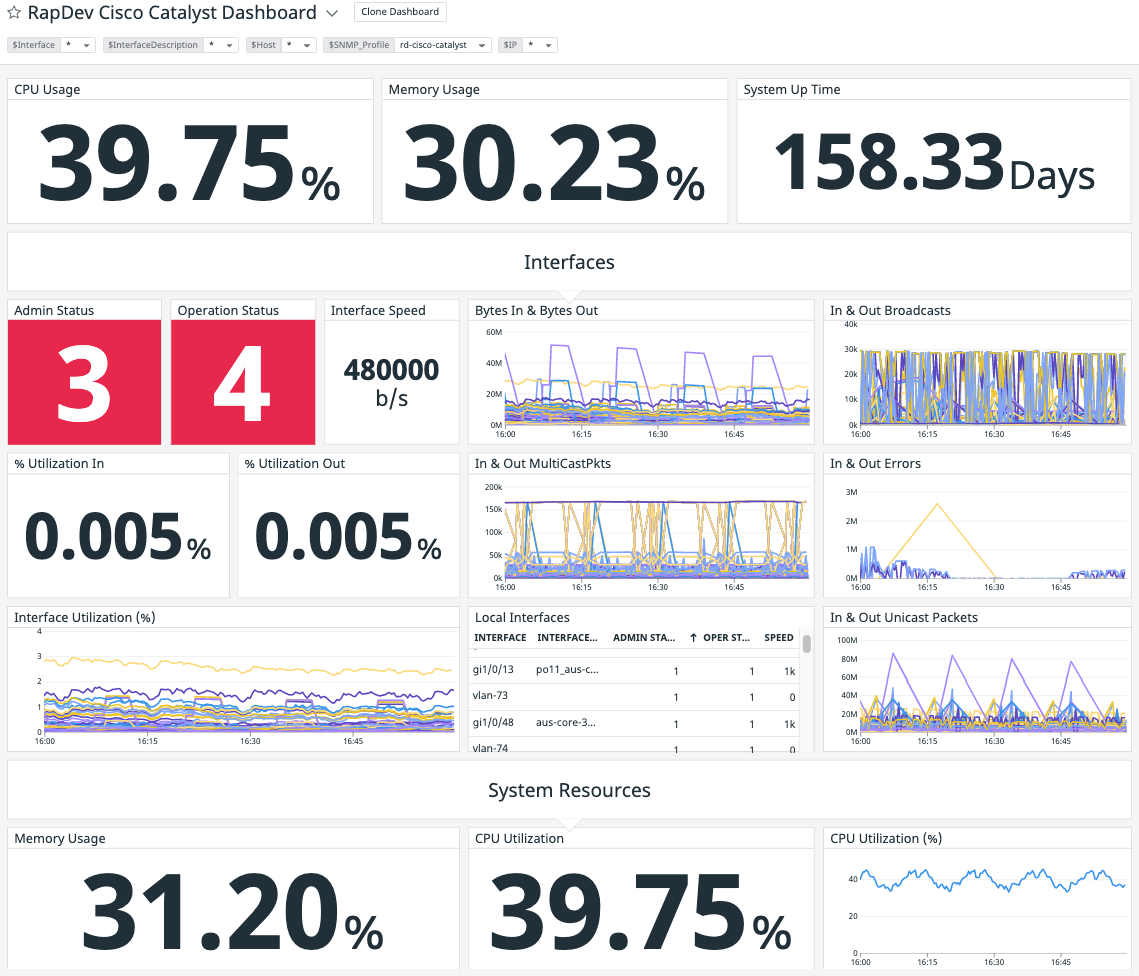Click the po11_aus-c... description cell

tap(567, 670)
